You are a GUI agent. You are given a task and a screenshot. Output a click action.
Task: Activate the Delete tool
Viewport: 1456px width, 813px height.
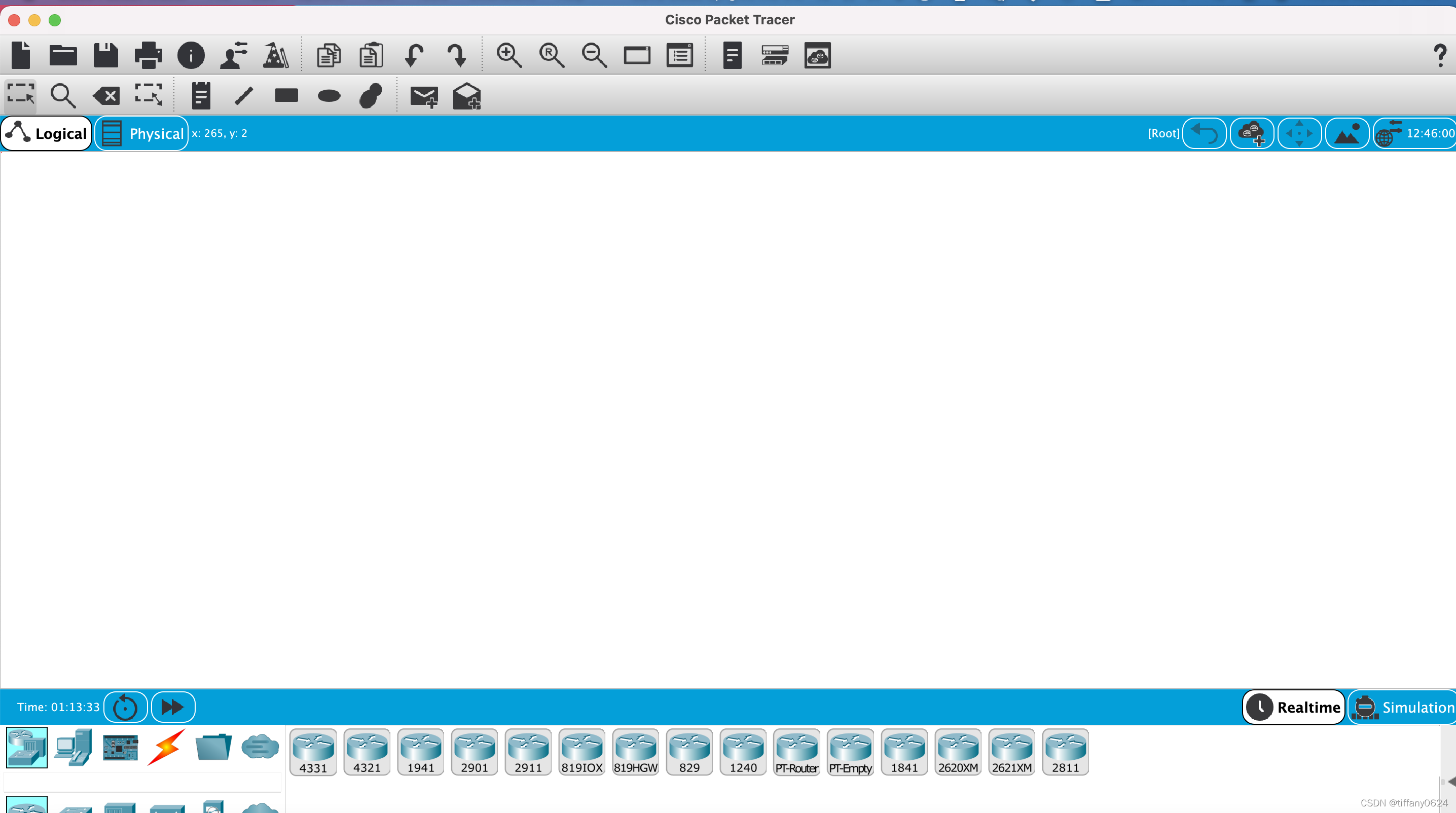point(105,95)
